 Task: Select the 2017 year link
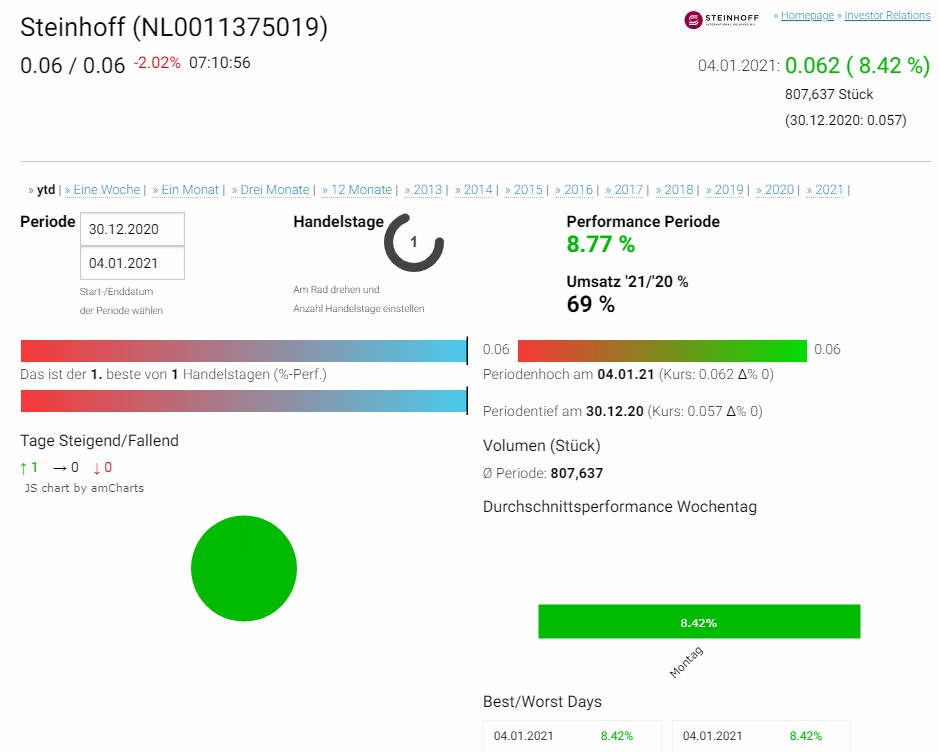coord(628,190)
